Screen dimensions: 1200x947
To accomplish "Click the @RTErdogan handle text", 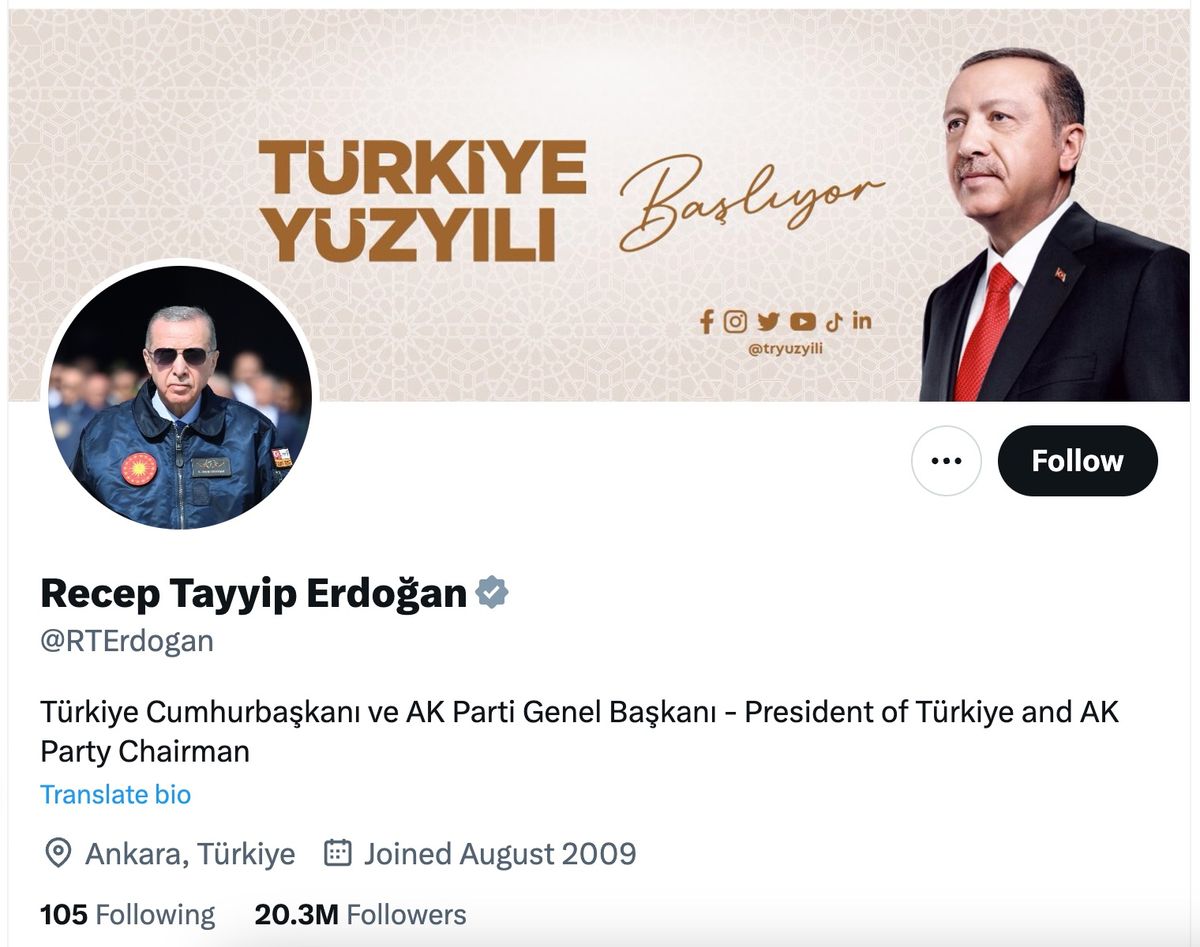I will click(127, 640).
